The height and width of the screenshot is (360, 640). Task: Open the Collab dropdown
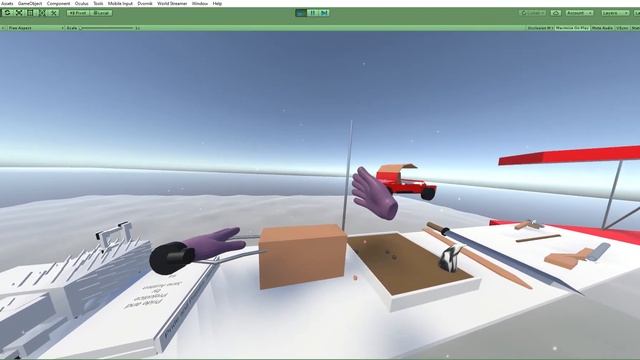coord(532,13)
